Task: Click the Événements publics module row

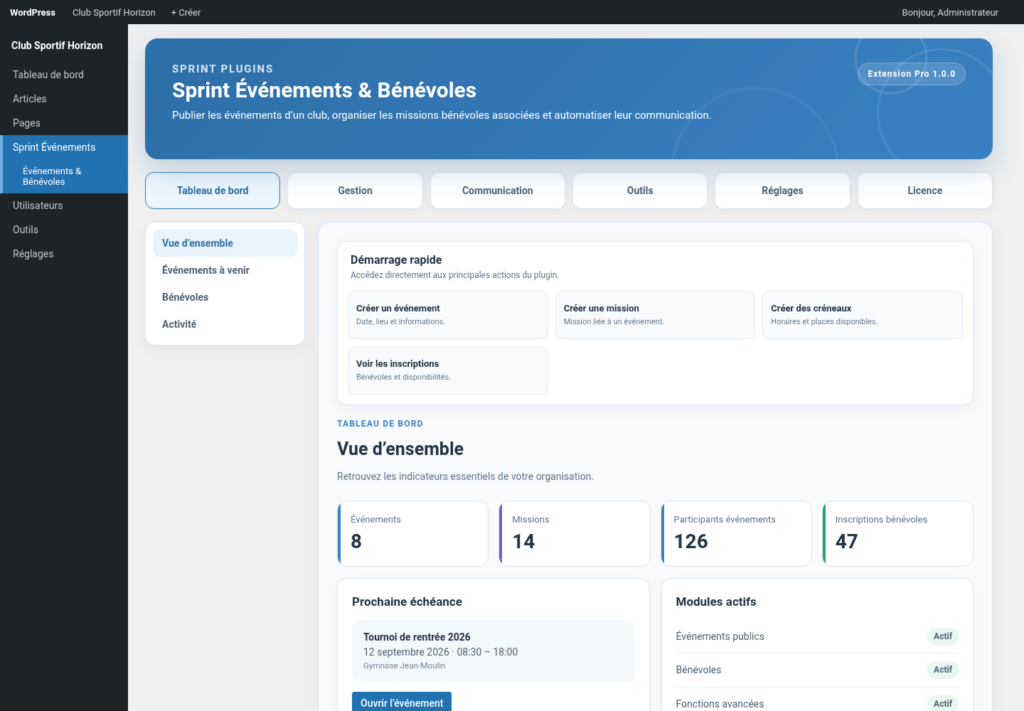Action: coord(817,636)
